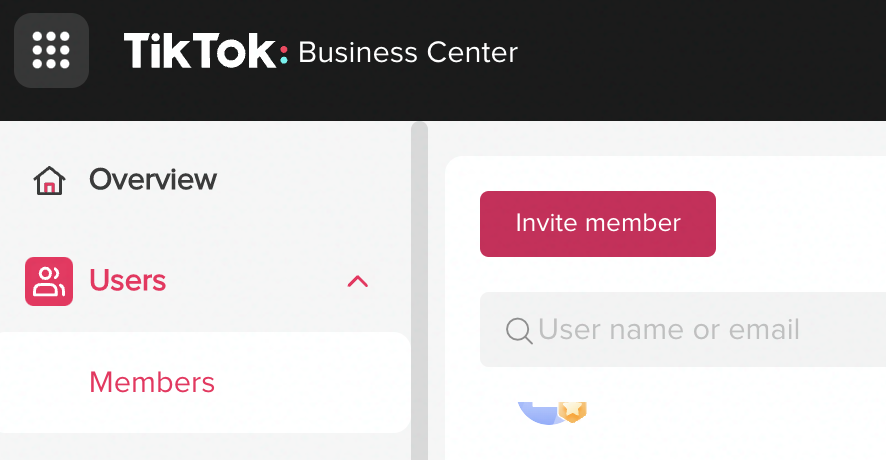Open the Members submenu item
Image resolution: width=886 pixels, height=460 pixels.
[151, 382]
